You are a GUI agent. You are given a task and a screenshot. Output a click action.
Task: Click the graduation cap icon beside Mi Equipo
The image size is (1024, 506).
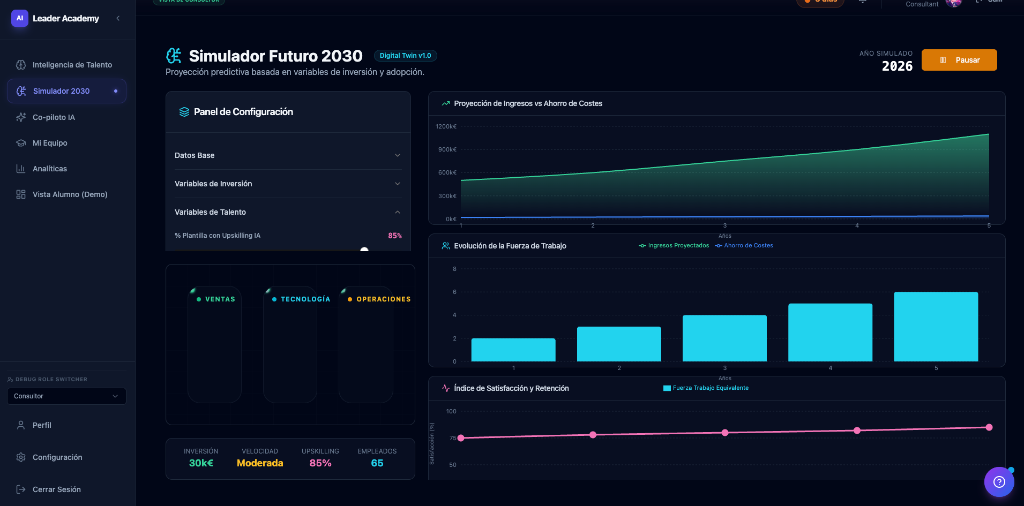21,143
